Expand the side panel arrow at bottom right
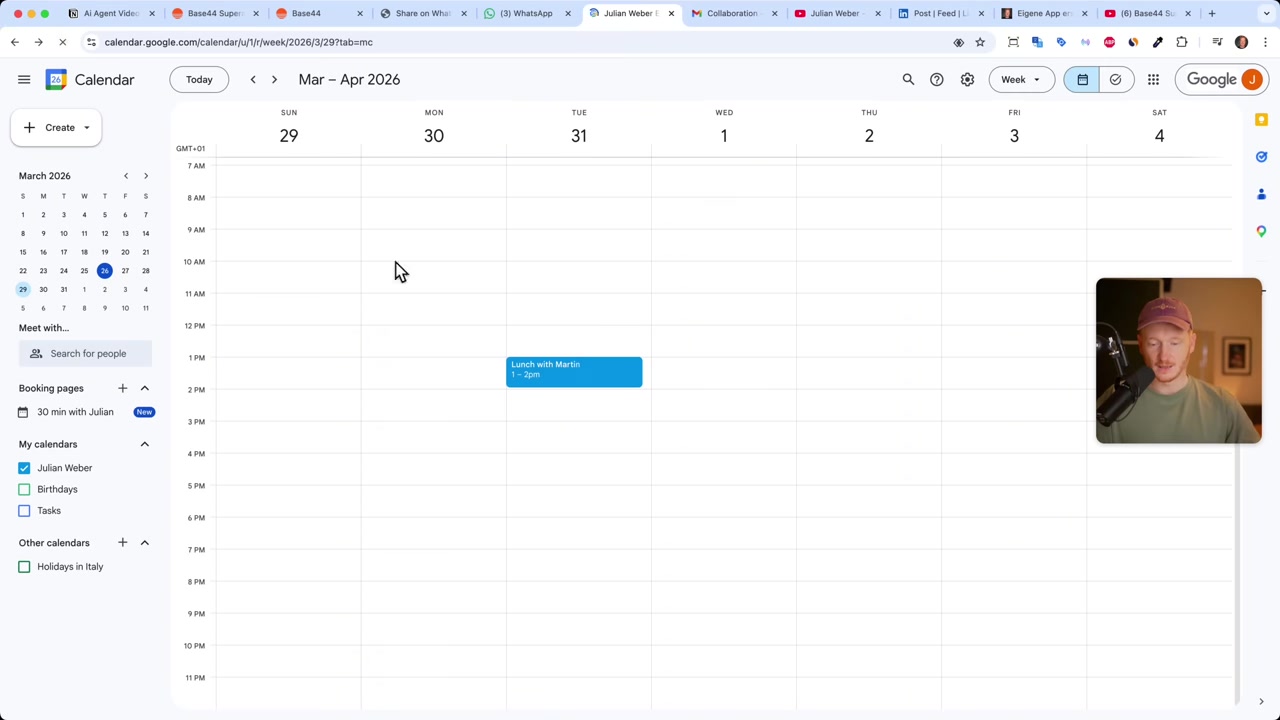The width and height of the screenshot is (1280, 720). click(x=1261, y=702)
